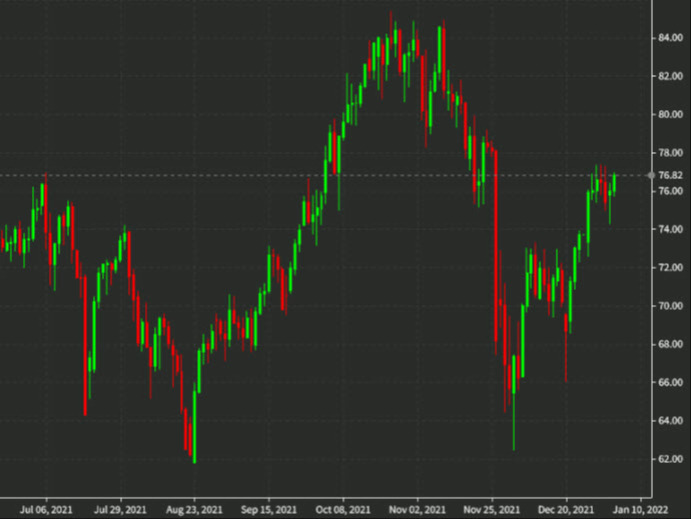Click the Oct 08, 2021 date label

(343, 510)
